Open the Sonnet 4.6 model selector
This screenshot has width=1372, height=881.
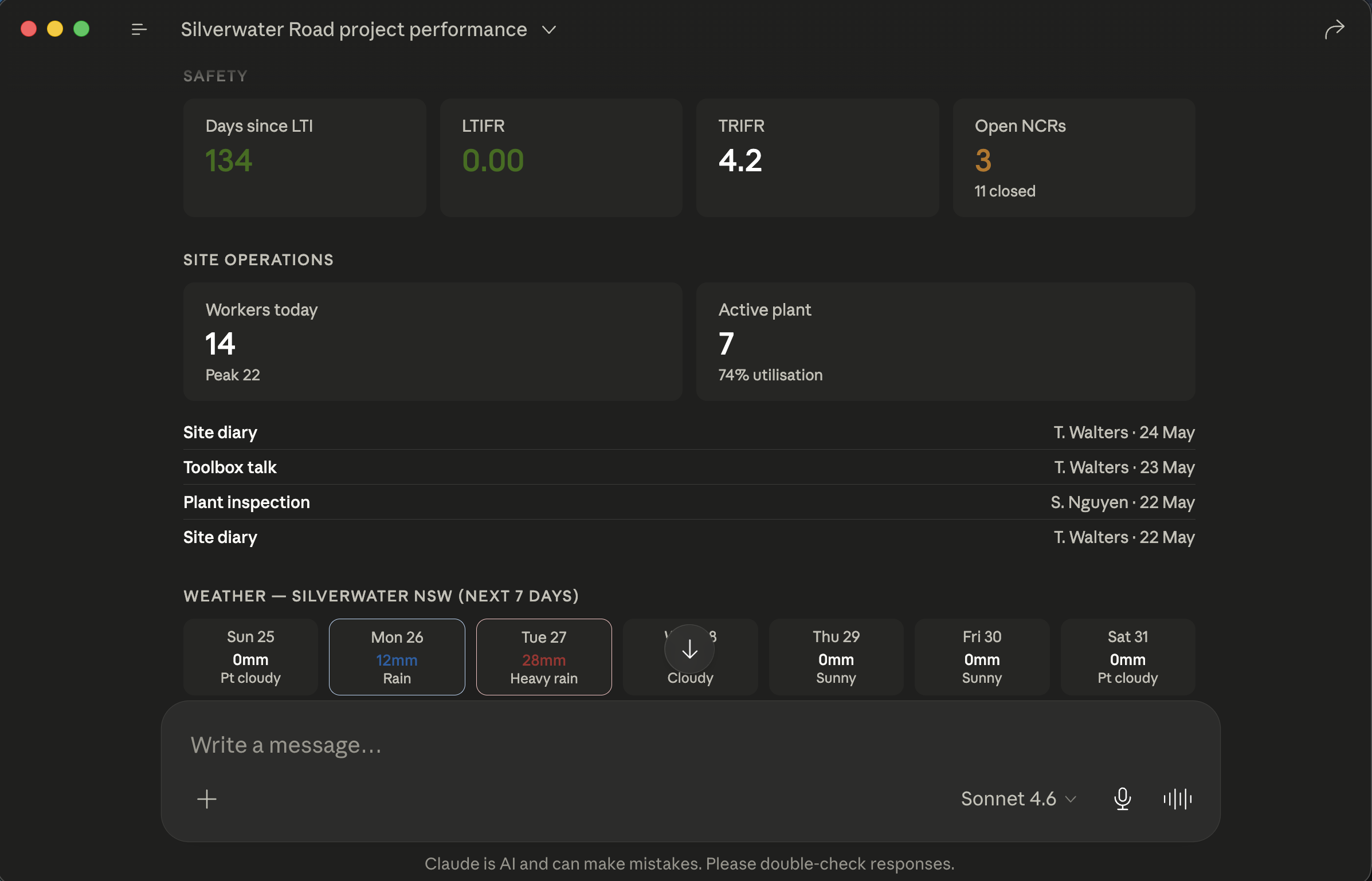[1018, 799]
